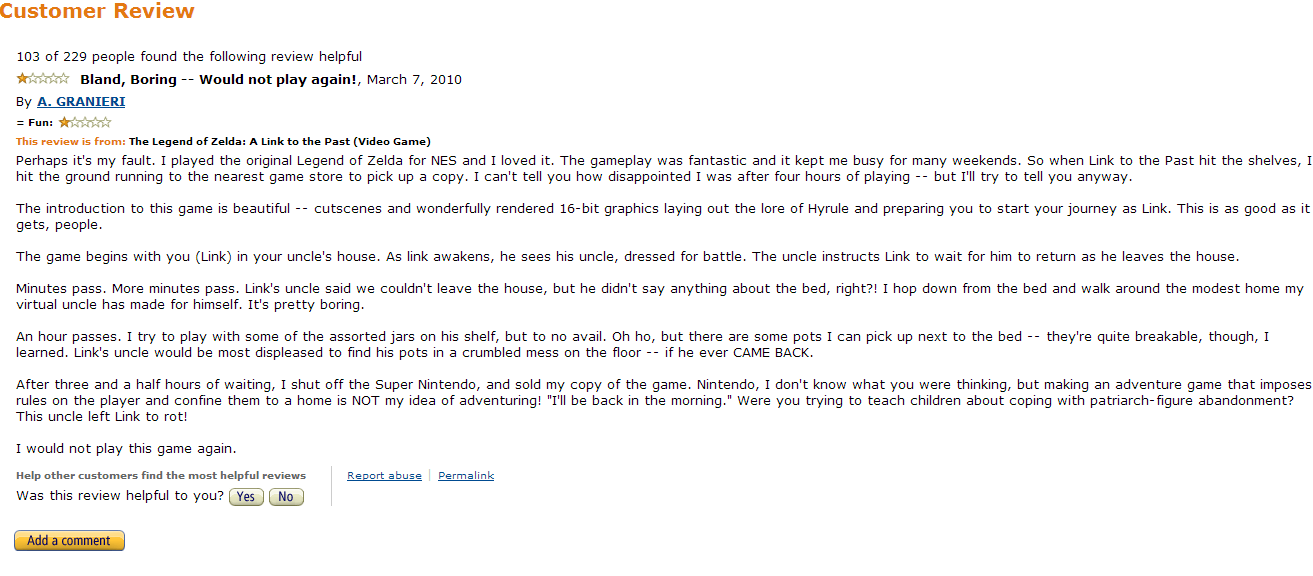Image resolution: width=1313 pixels, height=576 pixels.
Task: Click the "This review is from:" label
Action: pyautogui.click(x=71, y=142)
